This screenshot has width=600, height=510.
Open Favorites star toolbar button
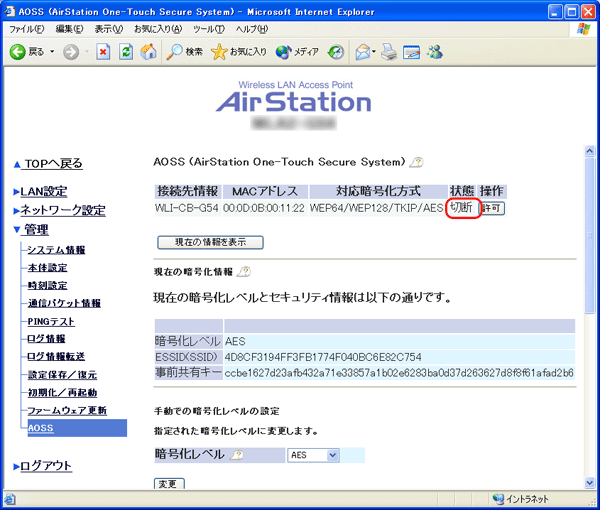[x=239, y=52]
